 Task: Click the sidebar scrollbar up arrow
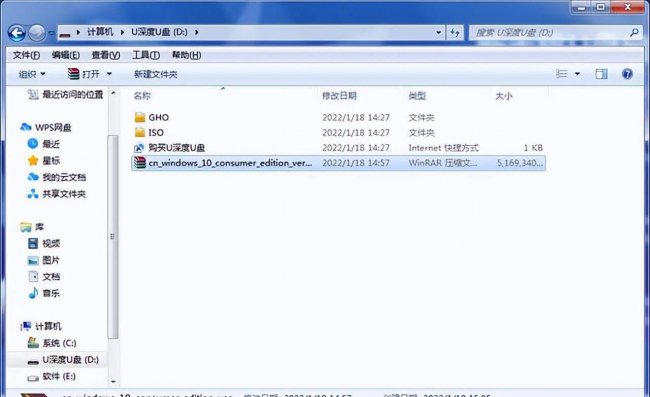113,93
